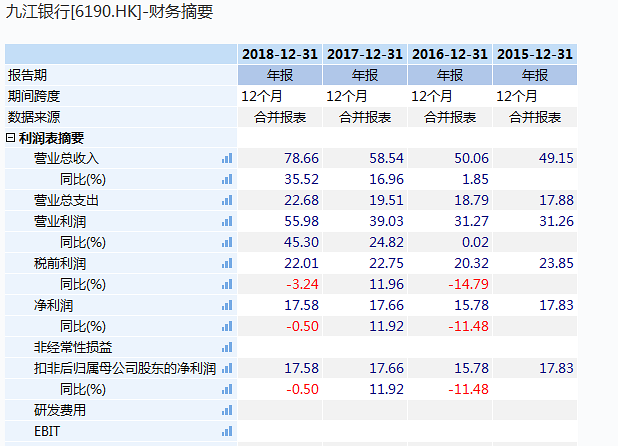Screen dimensions: 618x446
Task: Click the 58.54 revenue value
Action: pos(386,158)
